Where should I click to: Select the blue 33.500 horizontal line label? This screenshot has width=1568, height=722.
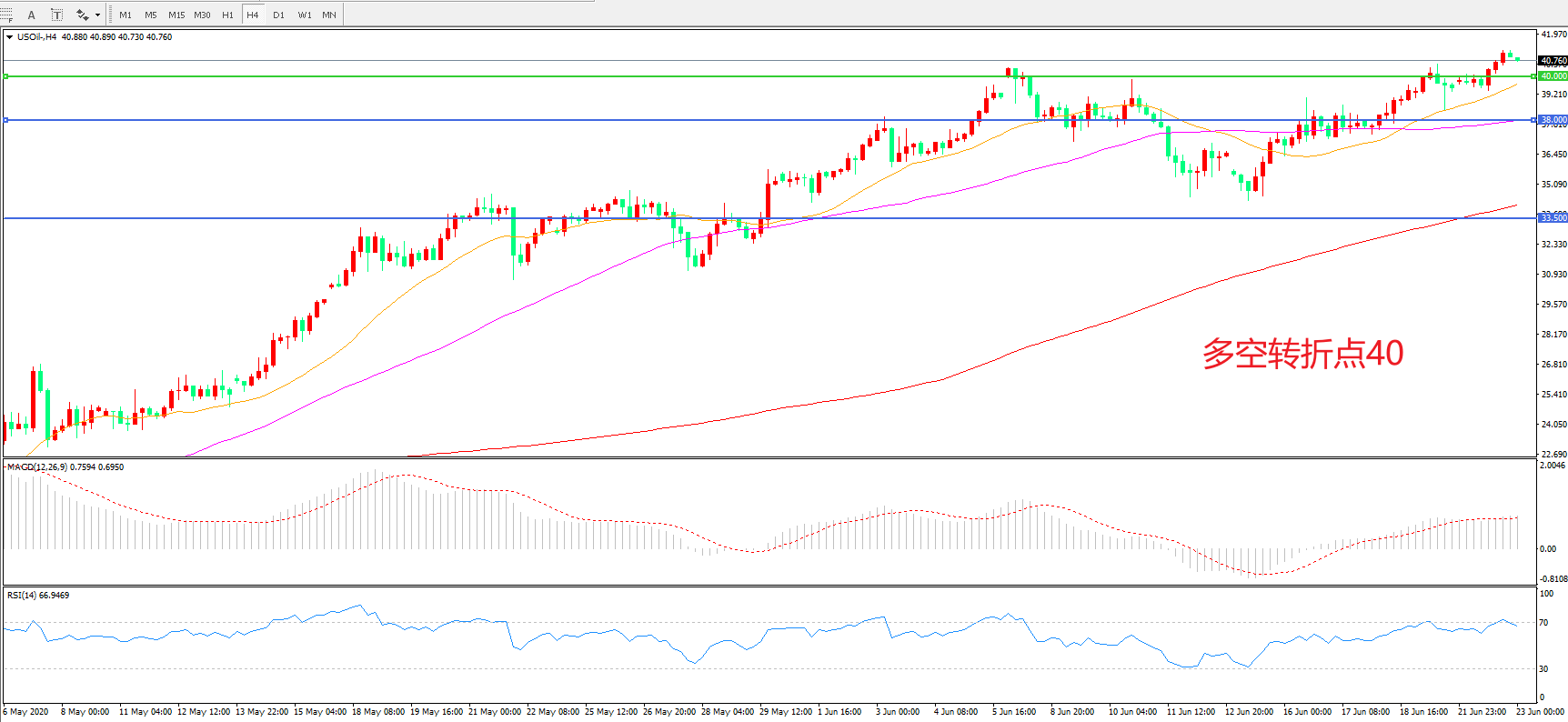tap(1553, 218)
